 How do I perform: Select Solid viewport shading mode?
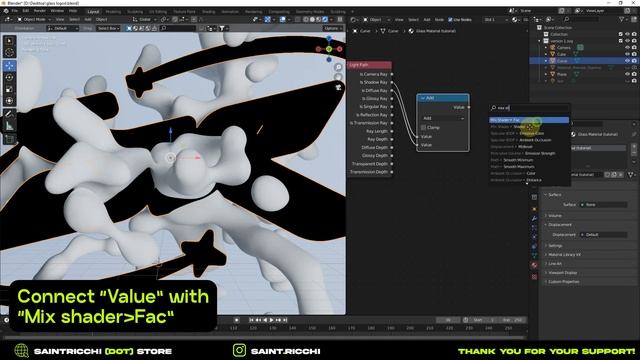(x=312, y=19)
